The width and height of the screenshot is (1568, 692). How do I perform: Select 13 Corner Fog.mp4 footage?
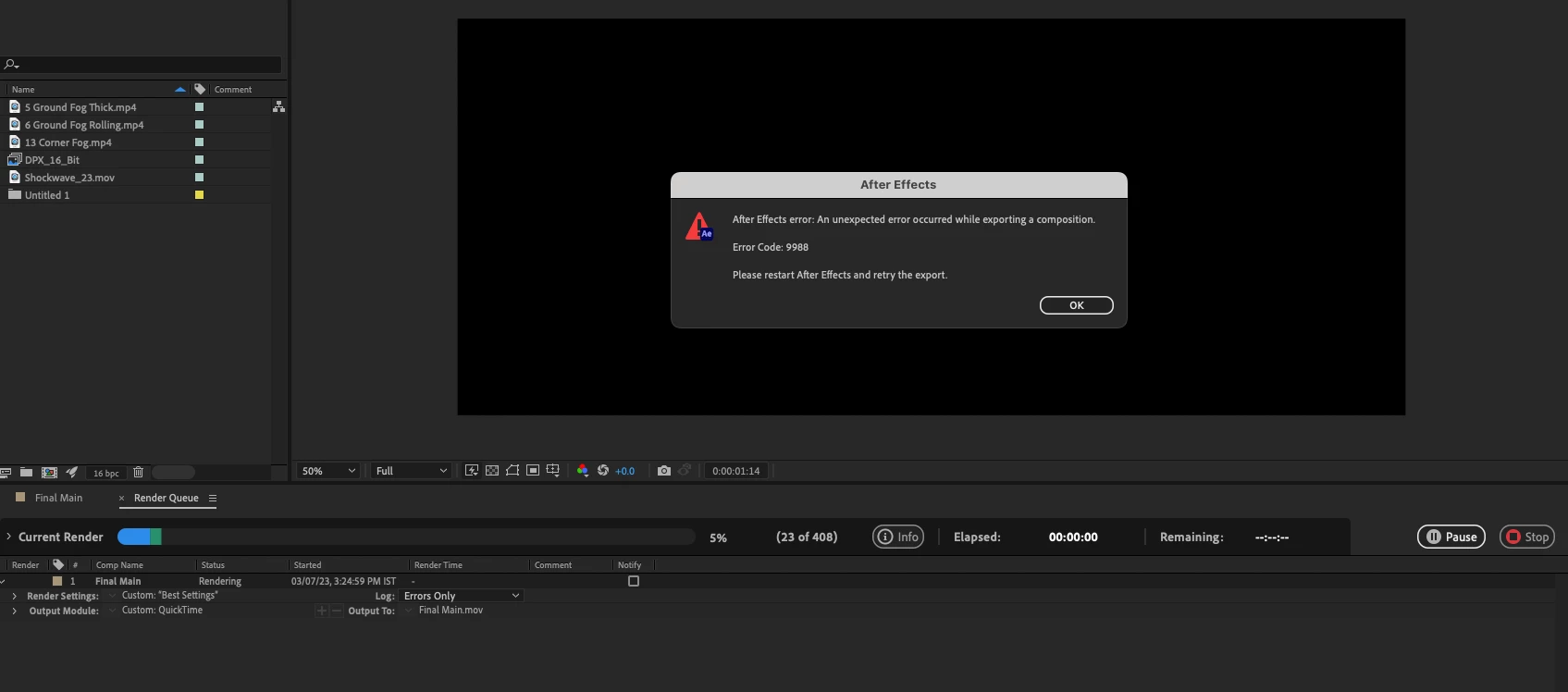tap(68, 142)
